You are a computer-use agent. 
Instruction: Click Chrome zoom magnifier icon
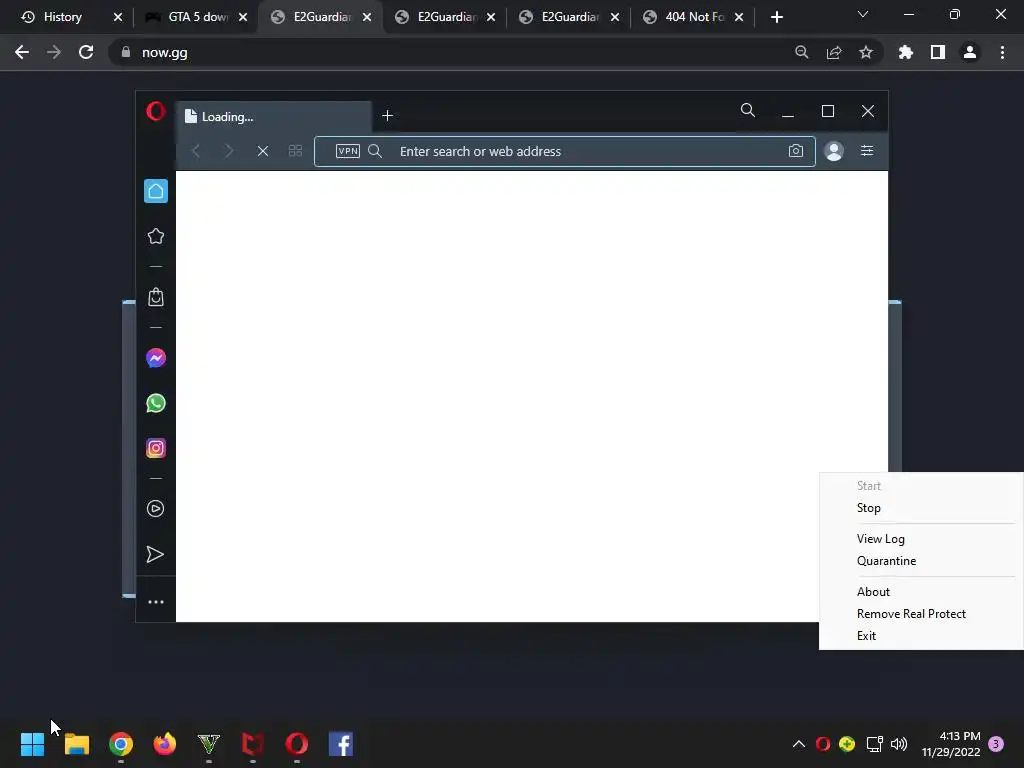tap(801, 52)
